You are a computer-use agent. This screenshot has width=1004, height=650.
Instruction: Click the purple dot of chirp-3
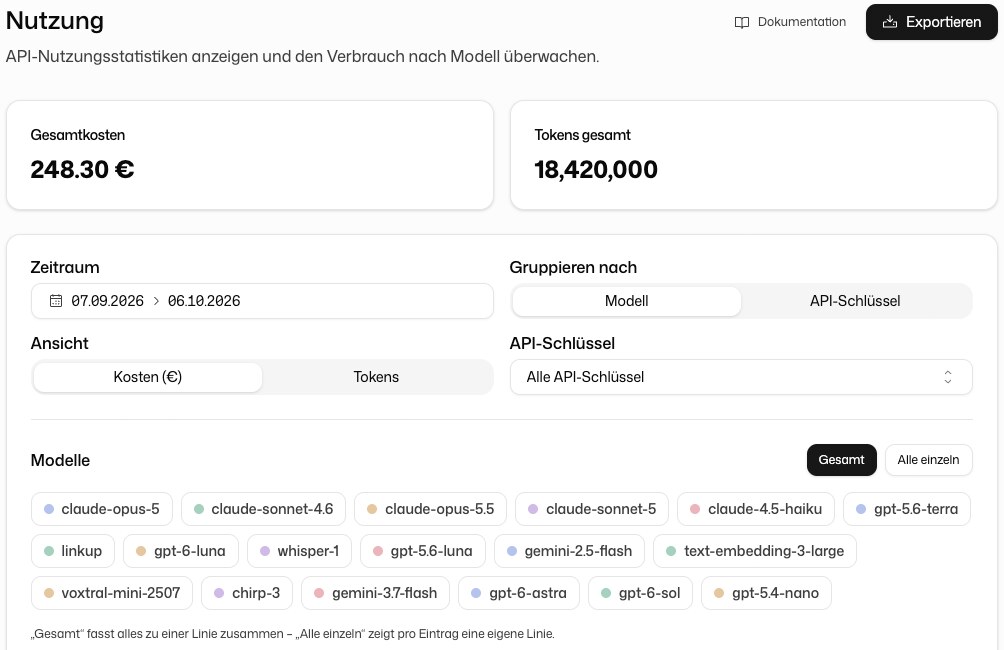[x=219, y=593]
